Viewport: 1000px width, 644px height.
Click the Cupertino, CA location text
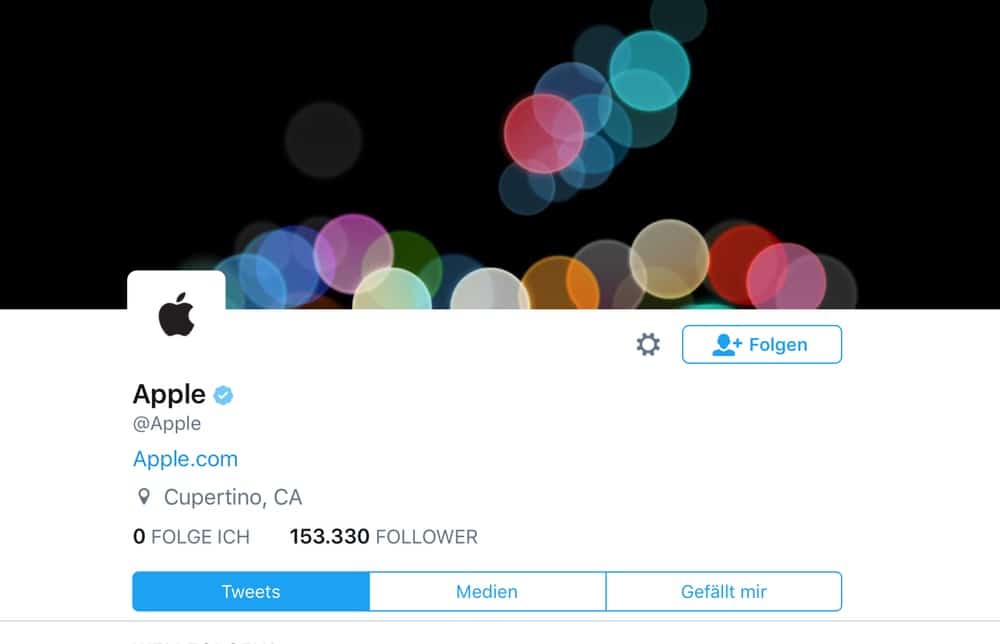[x=233, y=497]
